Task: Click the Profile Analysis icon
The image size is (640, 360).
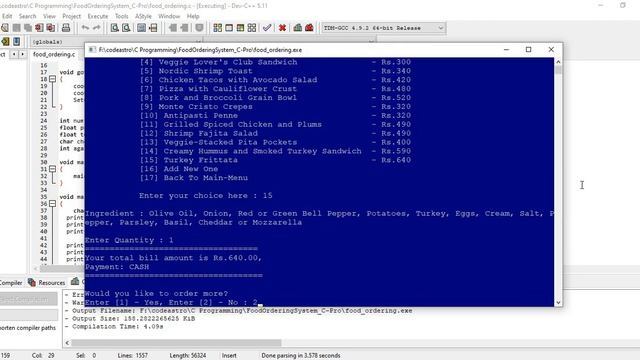Action: [x=298, y=28]
